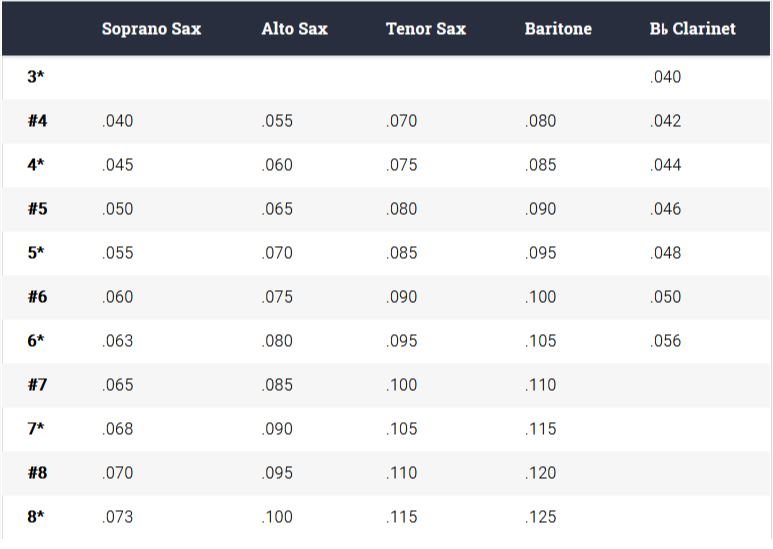
Task: Select the #5 row label
Action: point(37,209)
